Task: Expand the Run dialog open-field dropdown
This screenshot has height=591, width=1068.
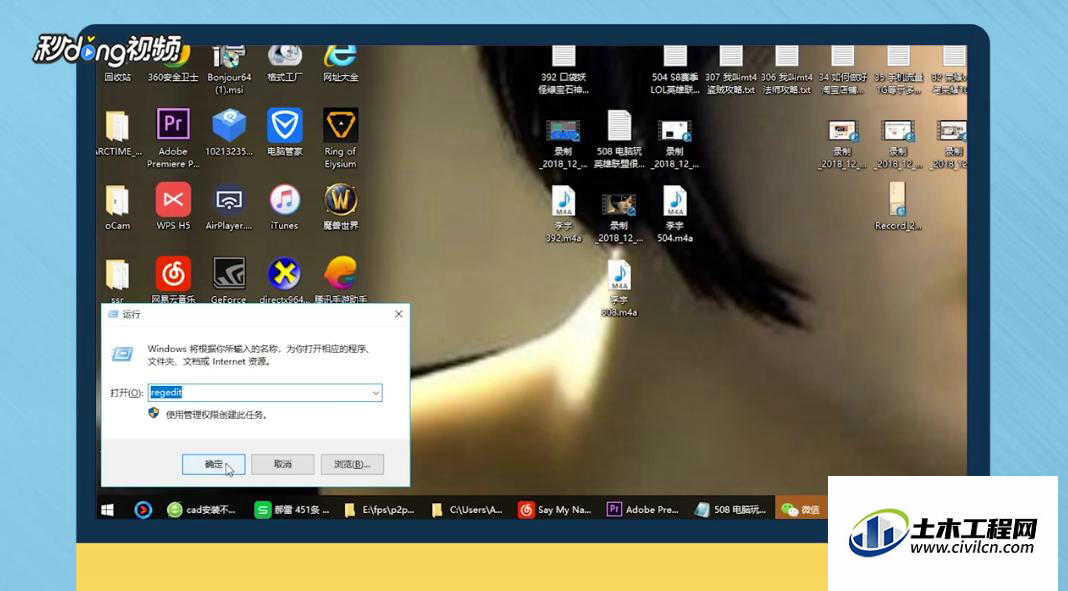Action: click(375, 393)
